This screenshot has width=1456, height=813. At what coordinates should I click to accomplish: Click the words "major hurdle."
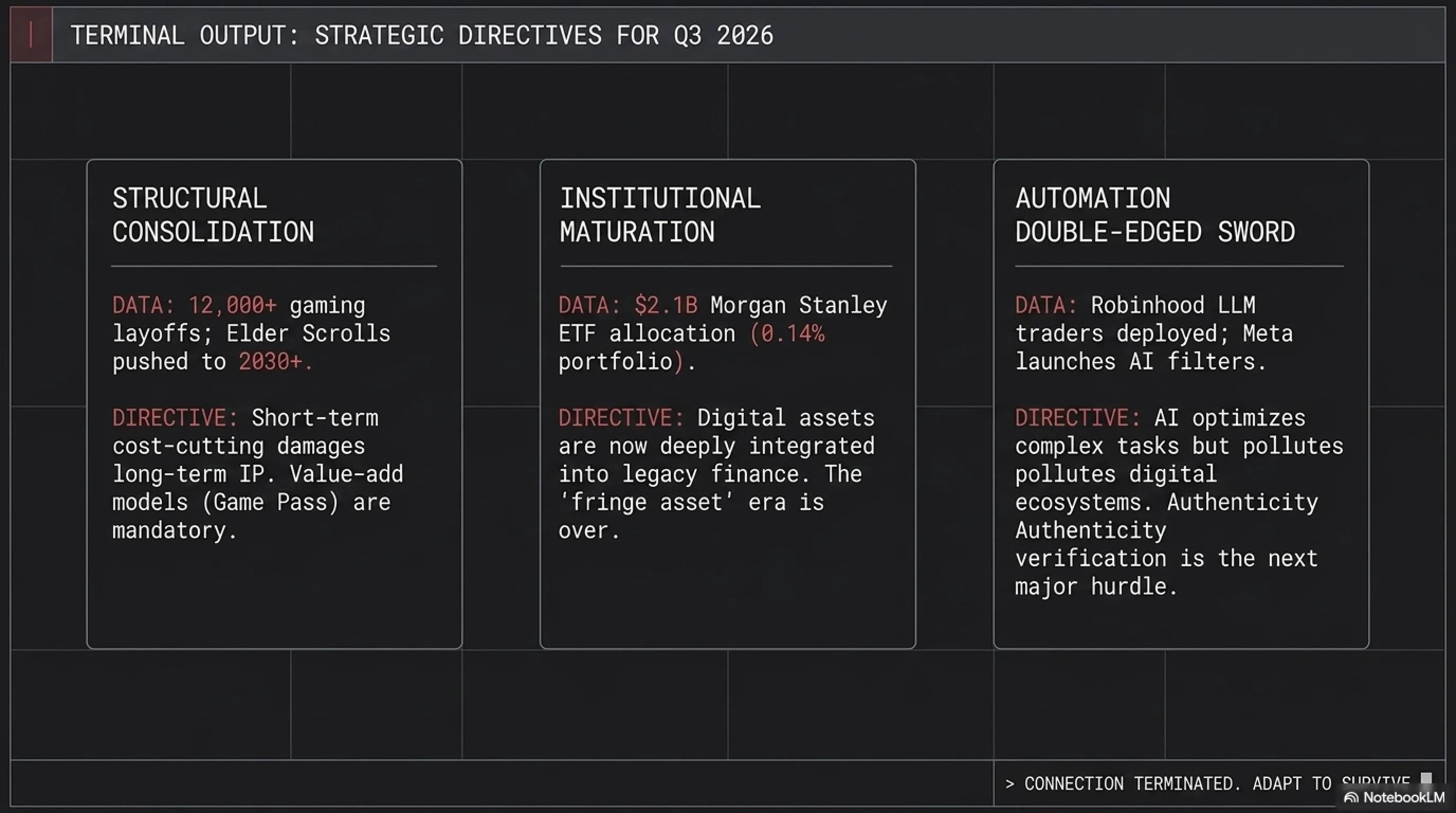1097,587
